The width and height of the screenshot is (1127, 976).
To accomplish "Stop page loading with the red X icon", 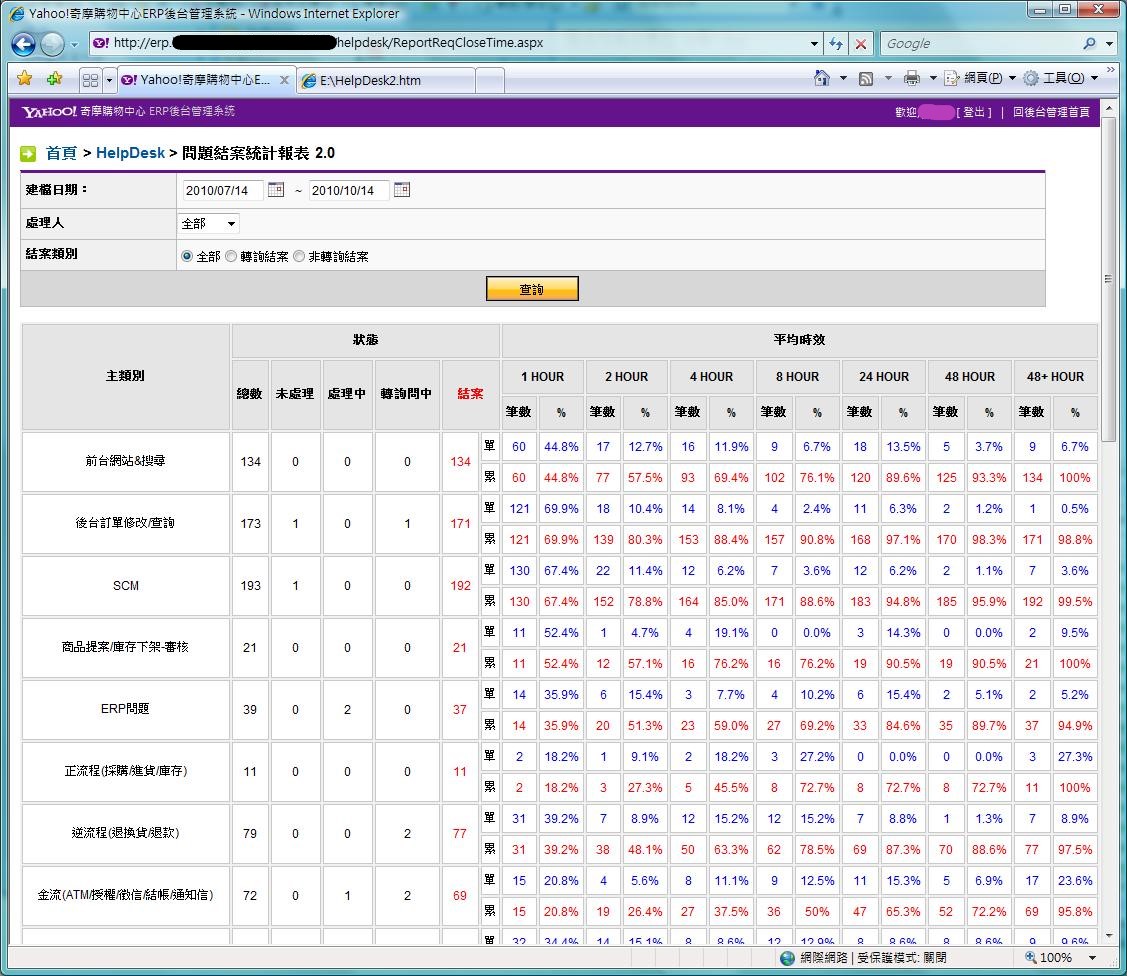I will tap(860, 44).
